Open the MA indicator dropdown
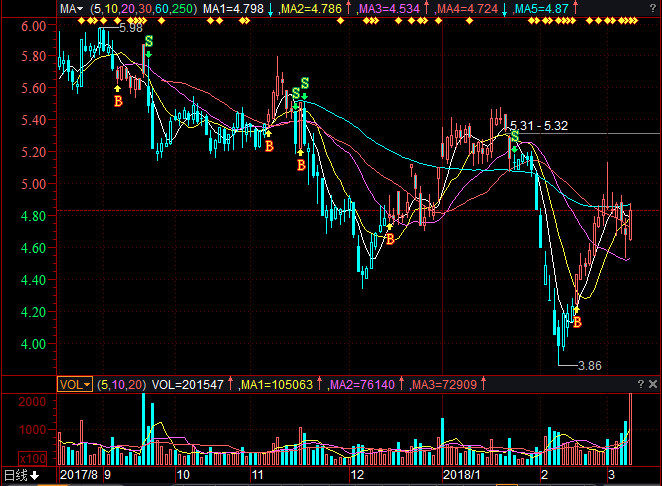Screen dimensions: 662x486 [72, 9]
